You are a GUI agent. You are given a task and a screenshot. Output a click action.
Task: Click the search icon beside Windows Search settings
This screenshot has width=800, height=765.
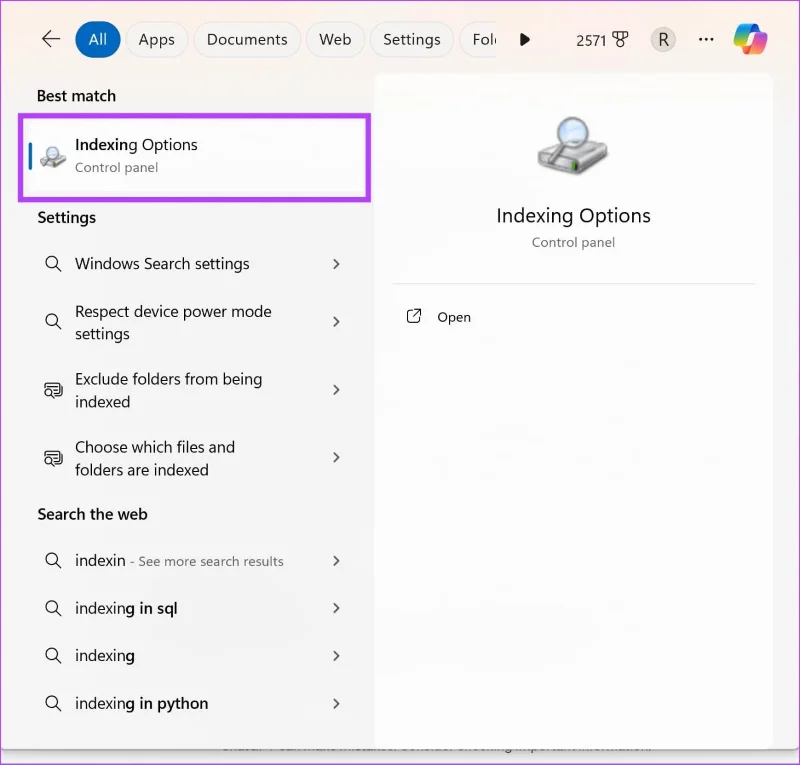(x=53, y=264)
